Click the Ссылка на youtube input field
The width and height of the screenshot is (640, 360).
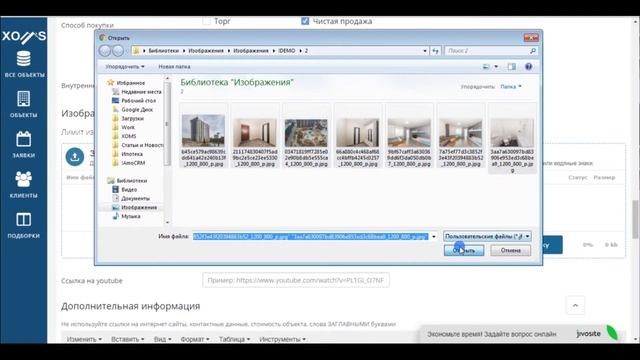(296, 280)
